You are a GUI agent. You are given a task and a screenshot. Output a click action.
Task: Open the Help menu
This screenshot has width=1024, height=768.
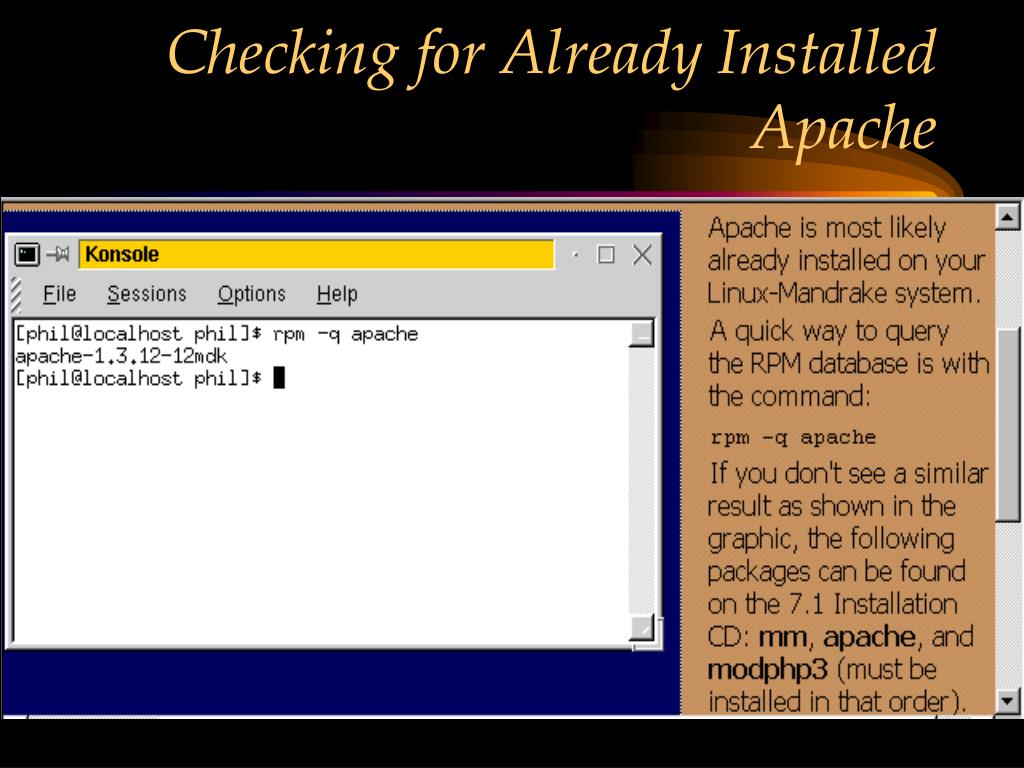click(x=337, y=294)
